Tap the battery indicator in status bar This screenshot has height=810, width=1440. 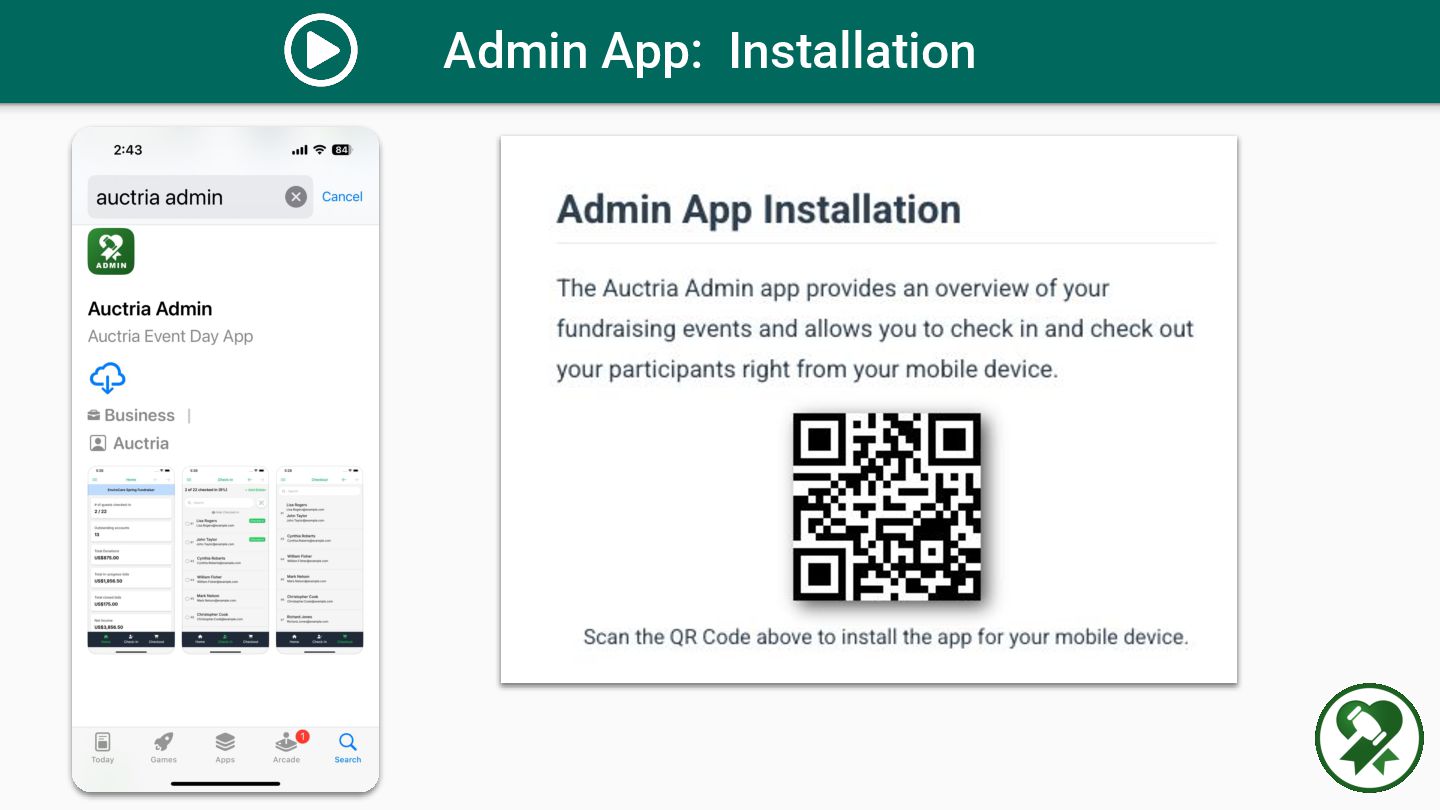tap(342, 150)
